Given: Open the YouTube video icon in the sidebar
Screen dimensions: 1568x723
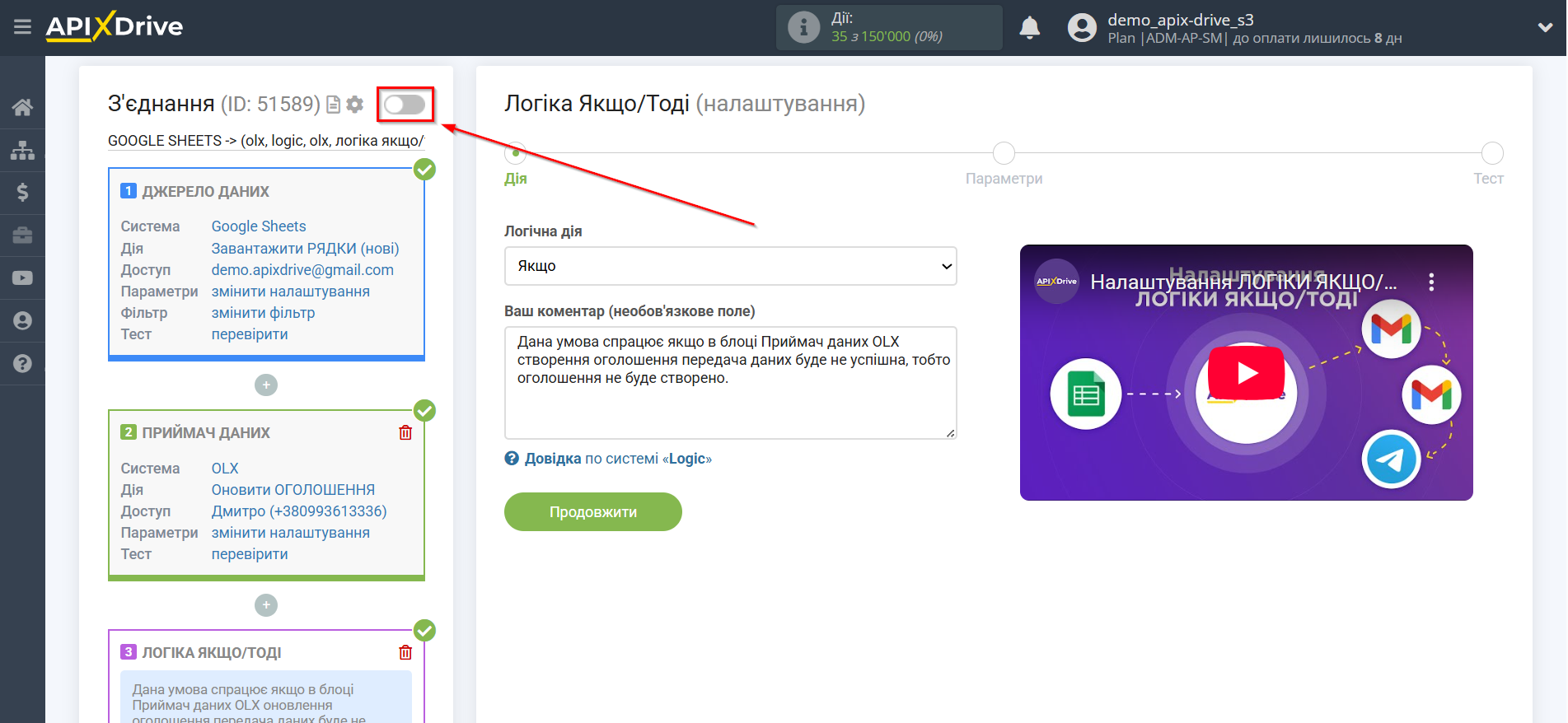Looking at the screenshot, I should tap(22, 278).
